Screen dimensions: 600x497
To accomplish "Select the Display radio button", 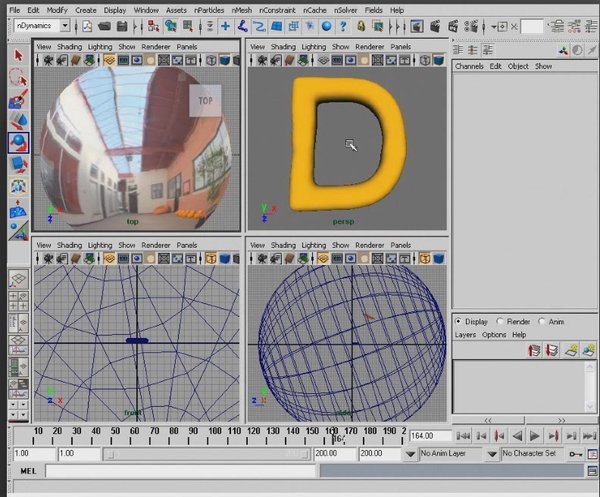I will tap(459, 321).
